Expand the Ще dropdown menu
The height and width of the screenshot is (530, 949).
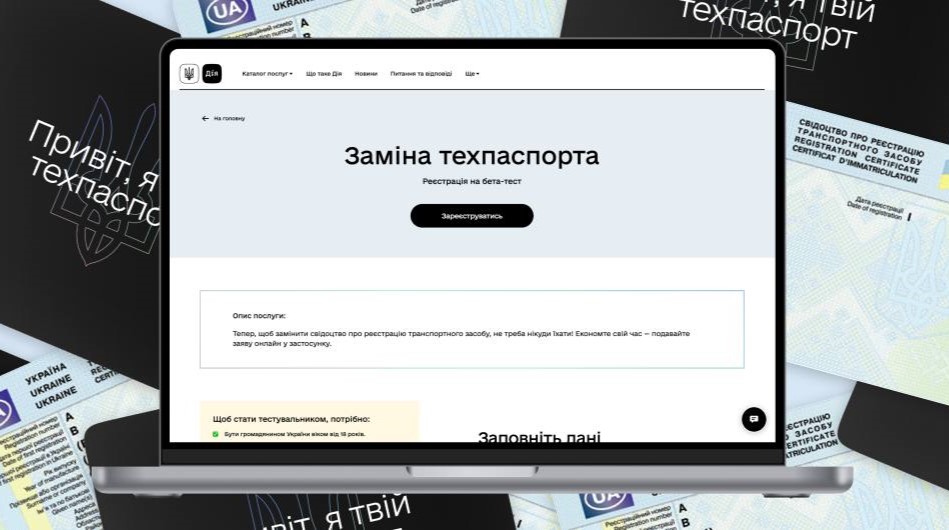click(x=472, y=74)
